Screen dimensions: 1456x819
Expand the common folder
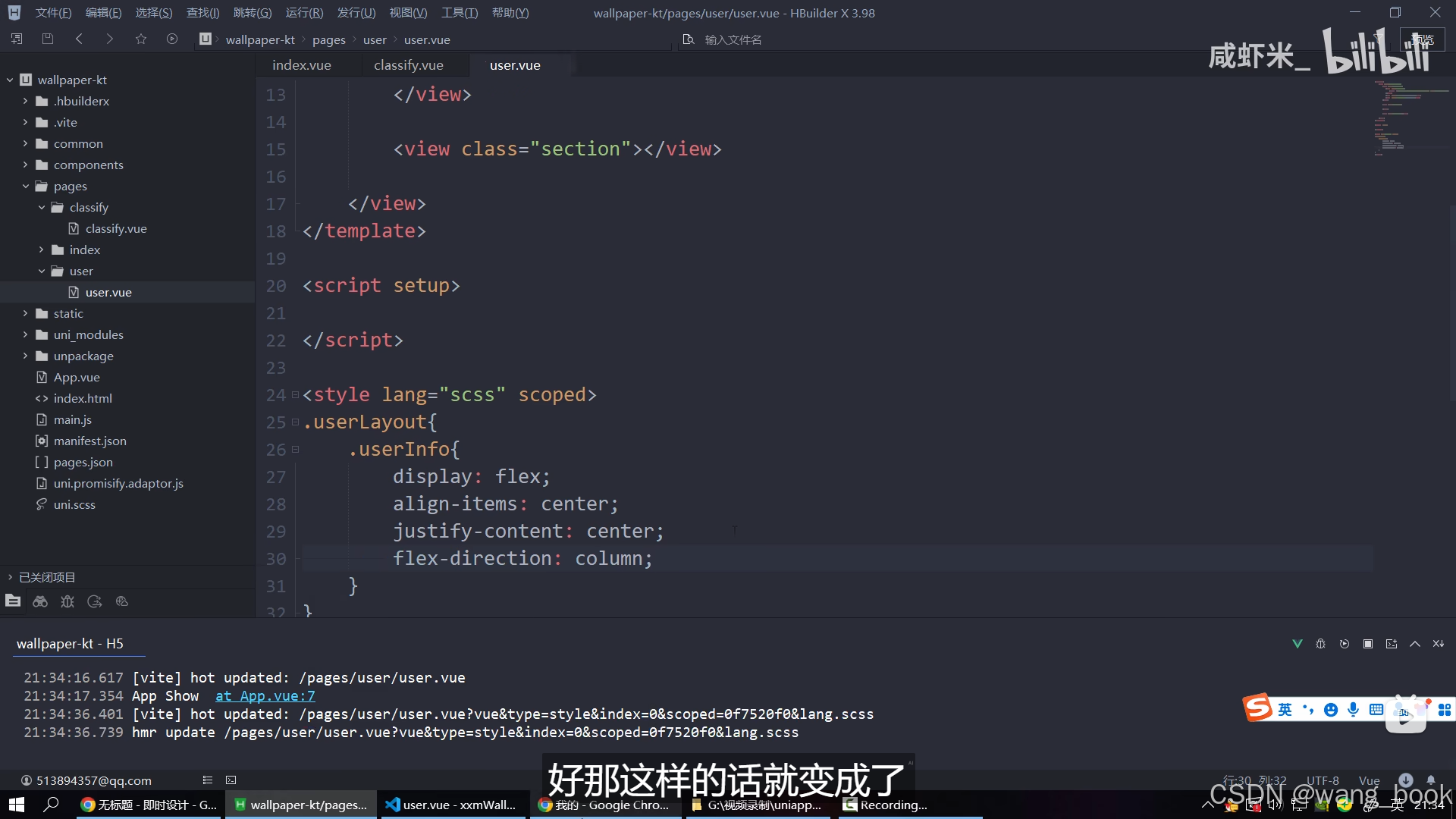(25, 143)
